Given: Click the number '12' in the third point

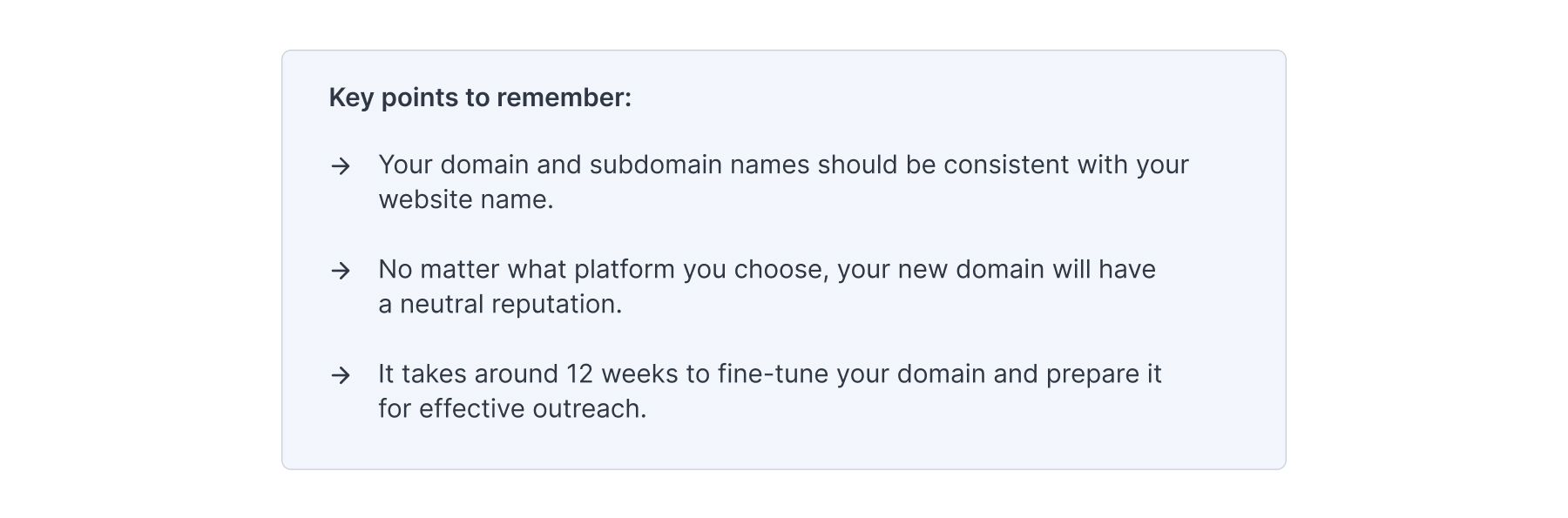Looking at the screenshot, I should [x=579, y=373].
